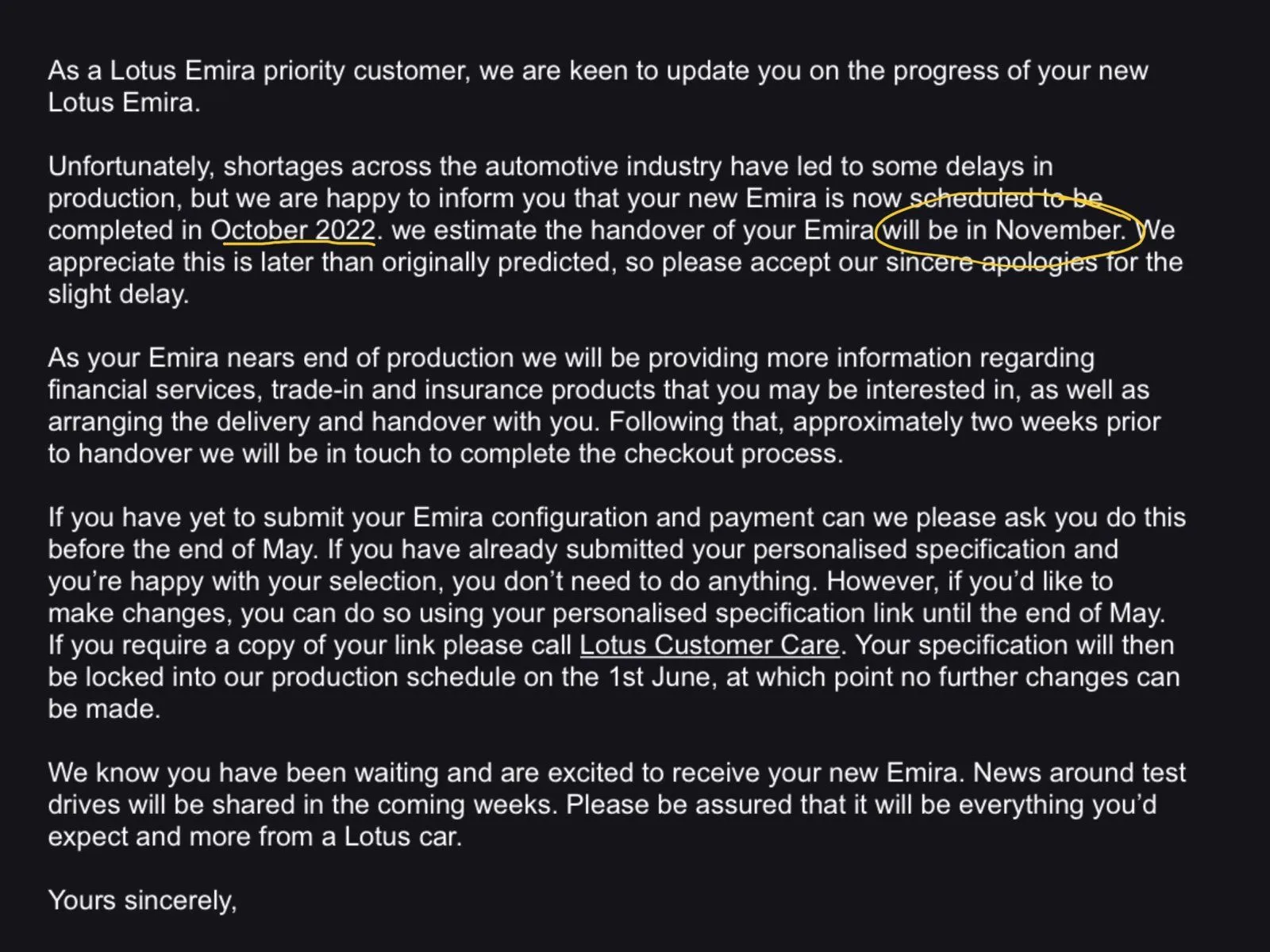
Task: Click the "Yours sincerely," closing line
Action: pos(143,900)
